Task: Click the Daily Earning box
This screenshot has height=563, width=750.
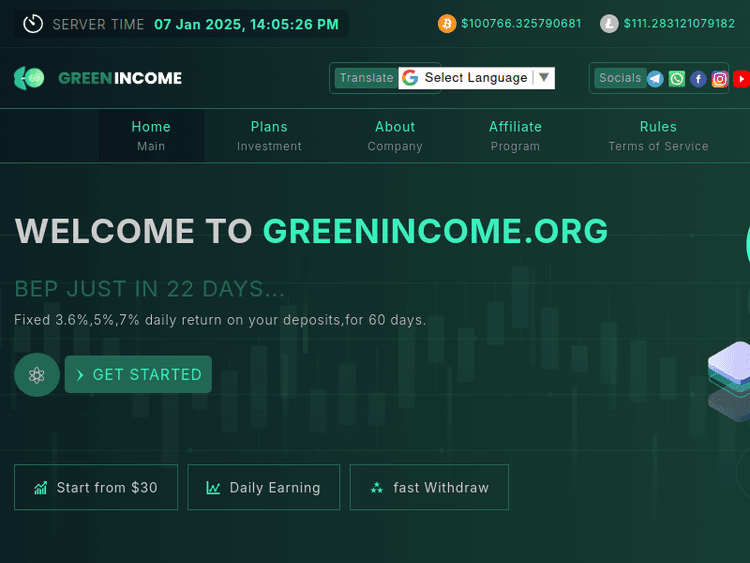Action: point(264,487)
